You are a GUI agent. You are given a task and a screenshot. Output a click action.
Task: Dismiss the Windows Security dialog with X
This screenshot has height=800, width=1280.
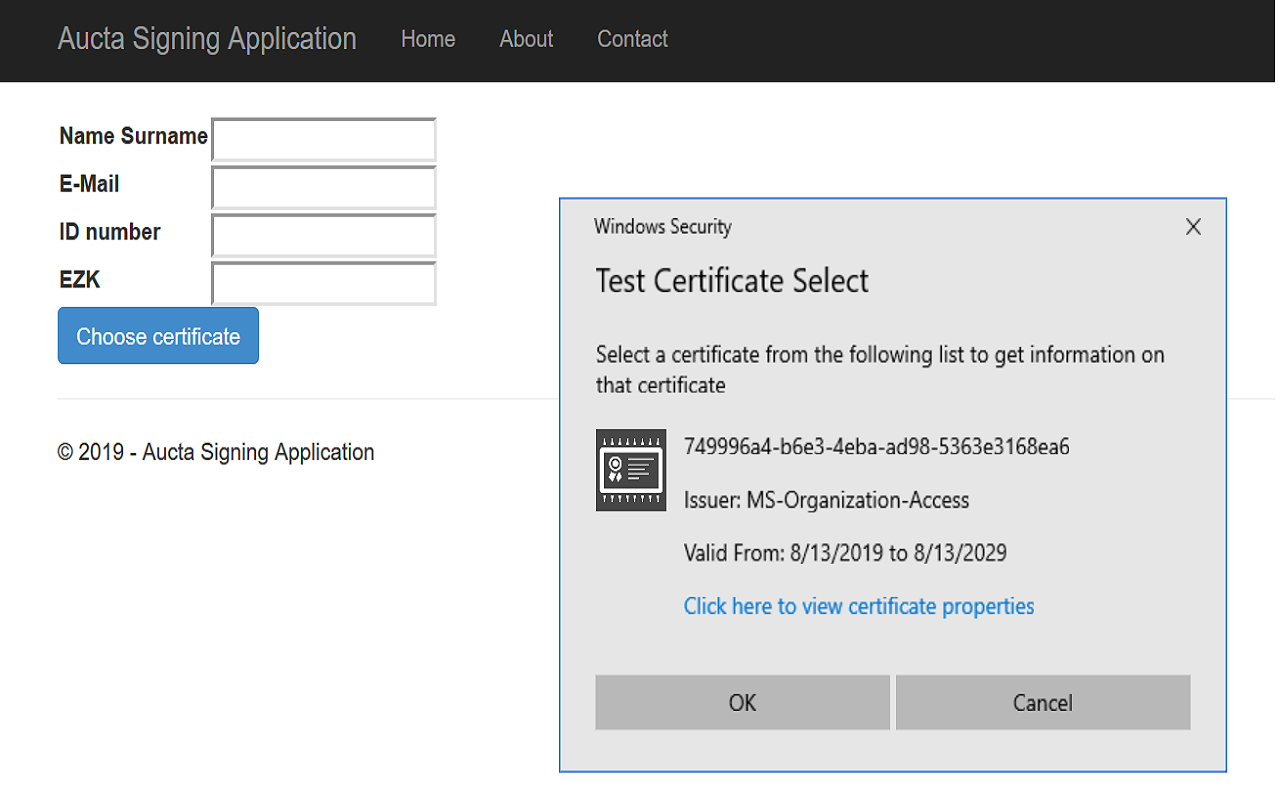click(1193, 227)
